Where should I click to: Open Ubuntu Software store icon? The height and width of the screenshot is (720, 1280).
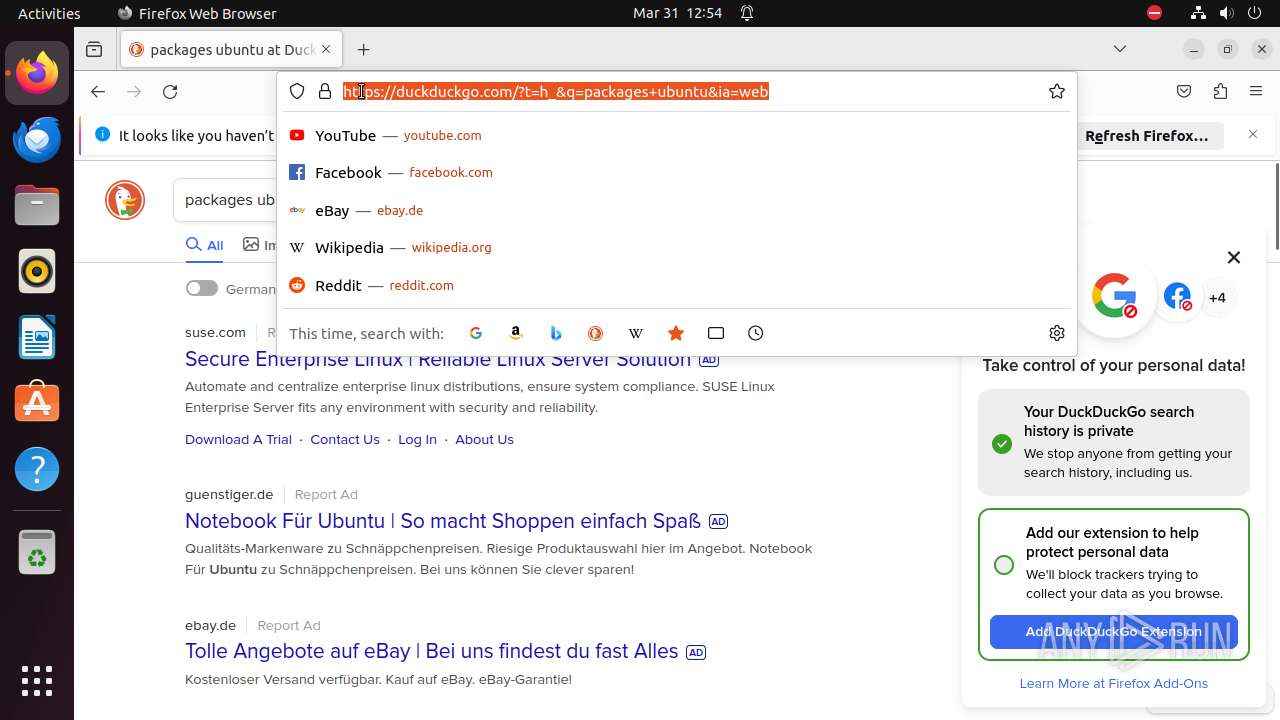tap(37, 403)
